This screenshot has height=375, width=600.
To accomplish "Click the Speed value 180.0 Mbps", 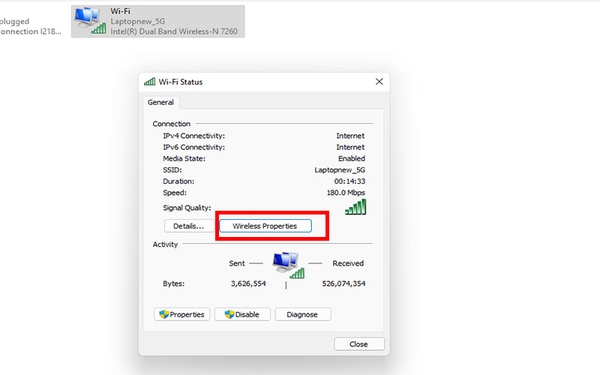I will (x=346, y=193).
